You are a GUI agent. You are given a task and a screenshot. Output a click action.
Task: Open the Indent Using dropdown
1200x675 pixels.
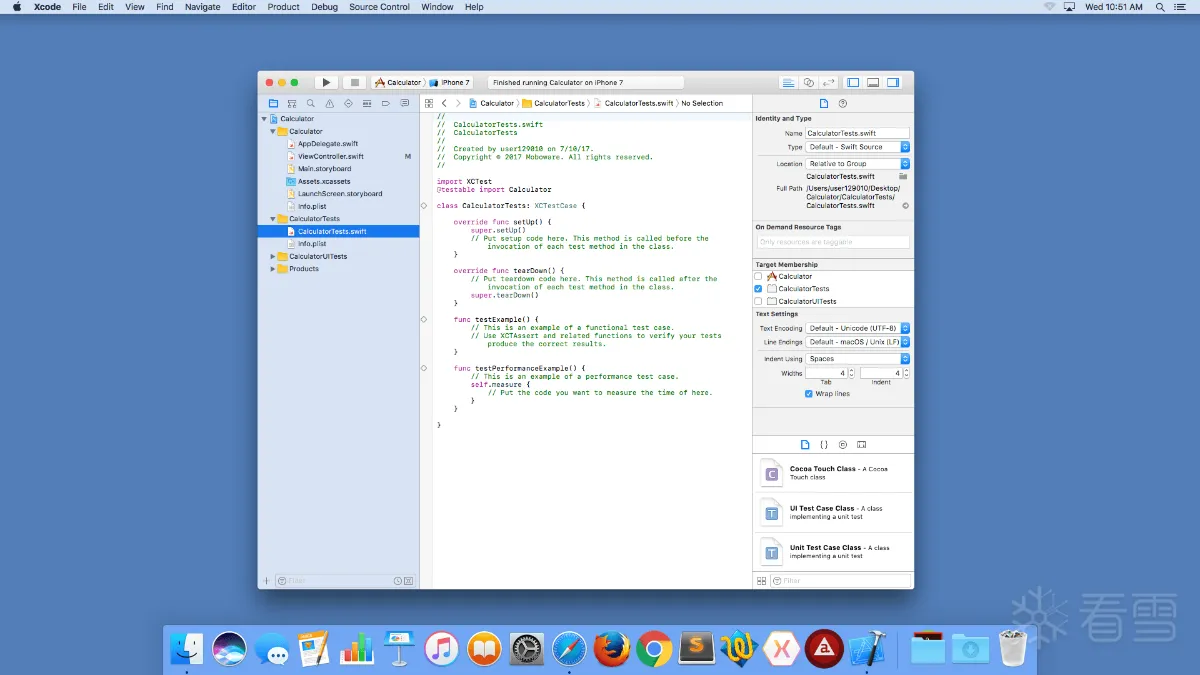pos(858,358)
